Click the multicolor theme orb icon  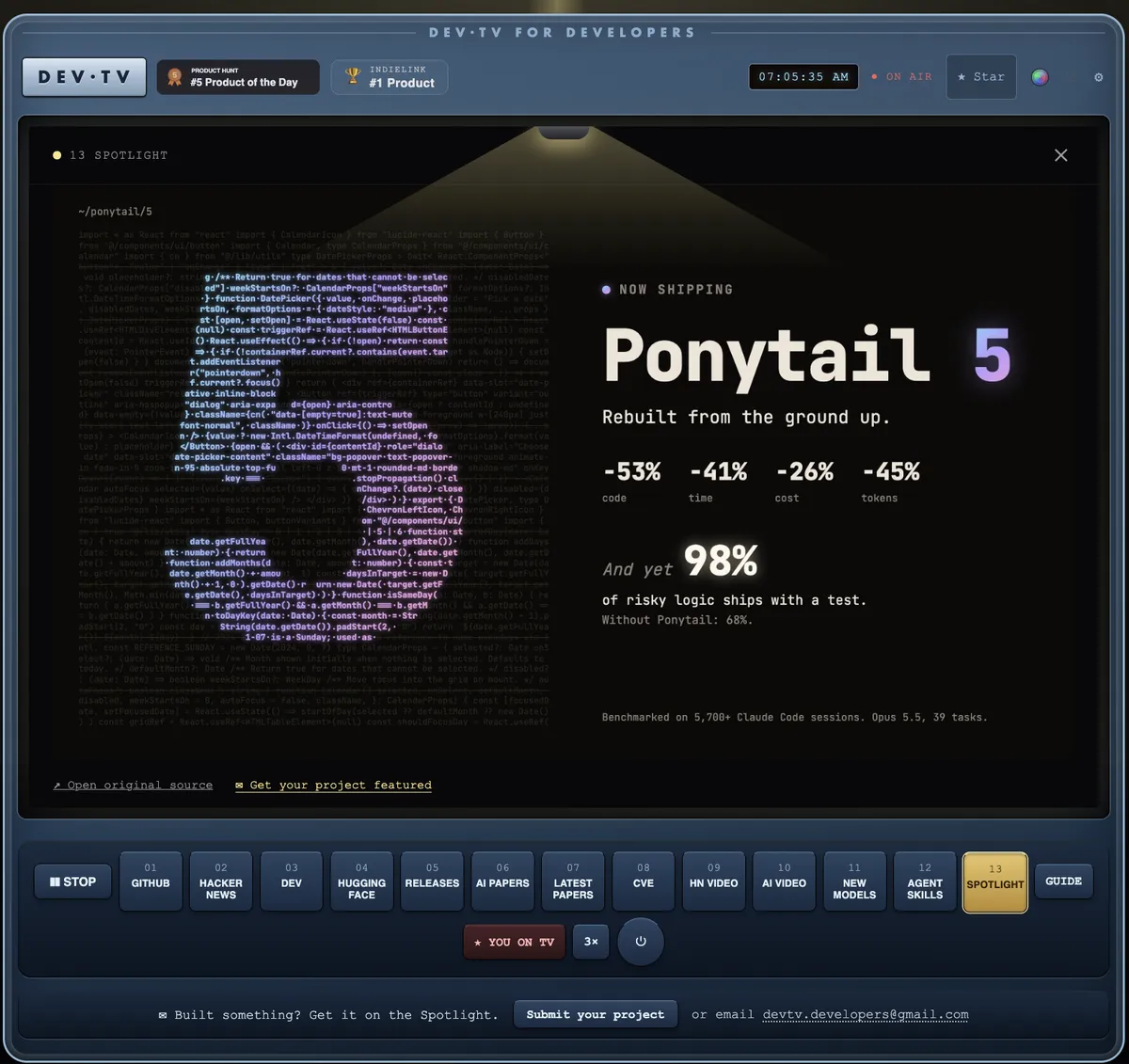[1040, 77]
